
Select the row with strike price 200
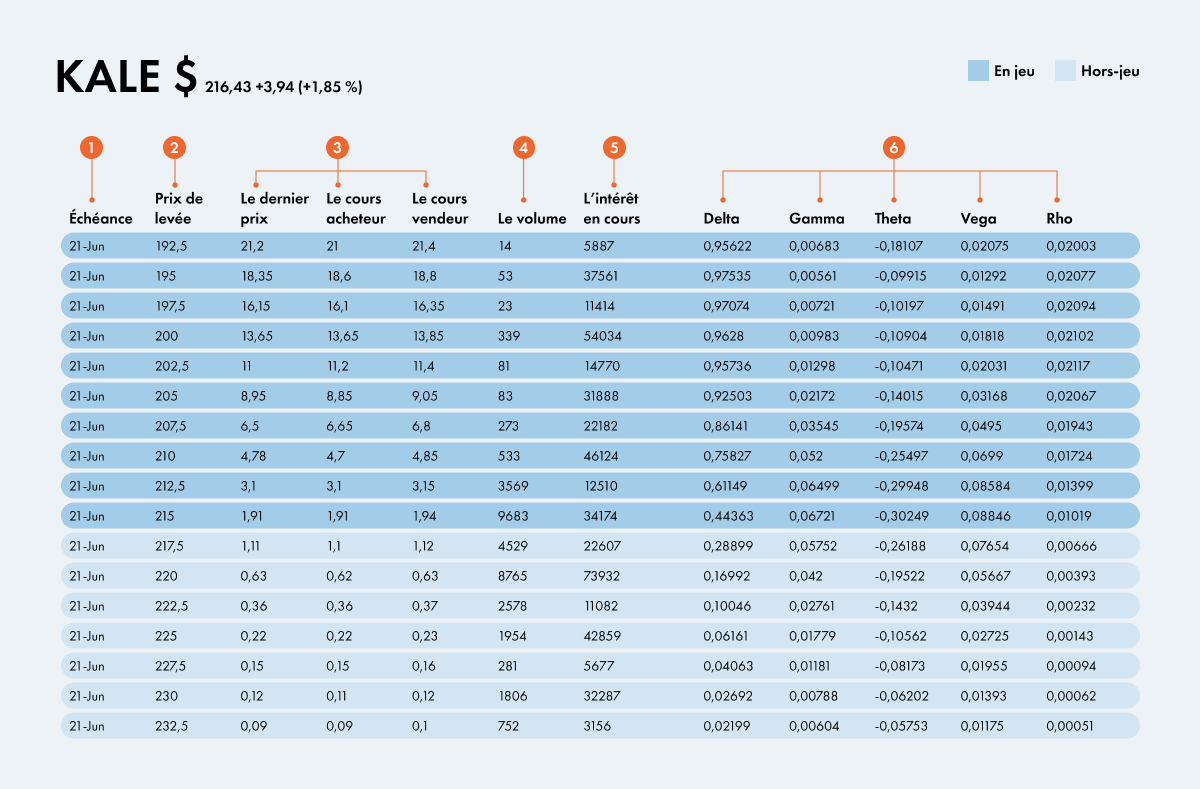[x=598, y=336]
